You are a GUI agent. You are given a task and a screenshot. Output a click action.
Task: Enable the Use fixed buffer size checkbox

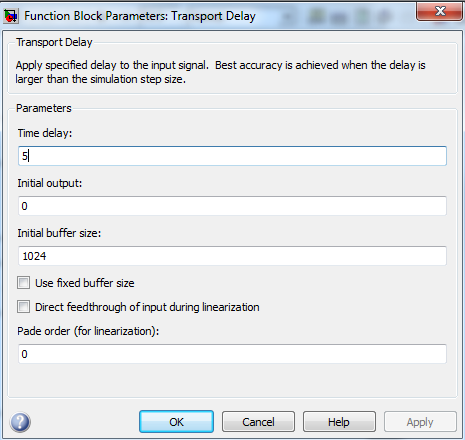(24, 283)
